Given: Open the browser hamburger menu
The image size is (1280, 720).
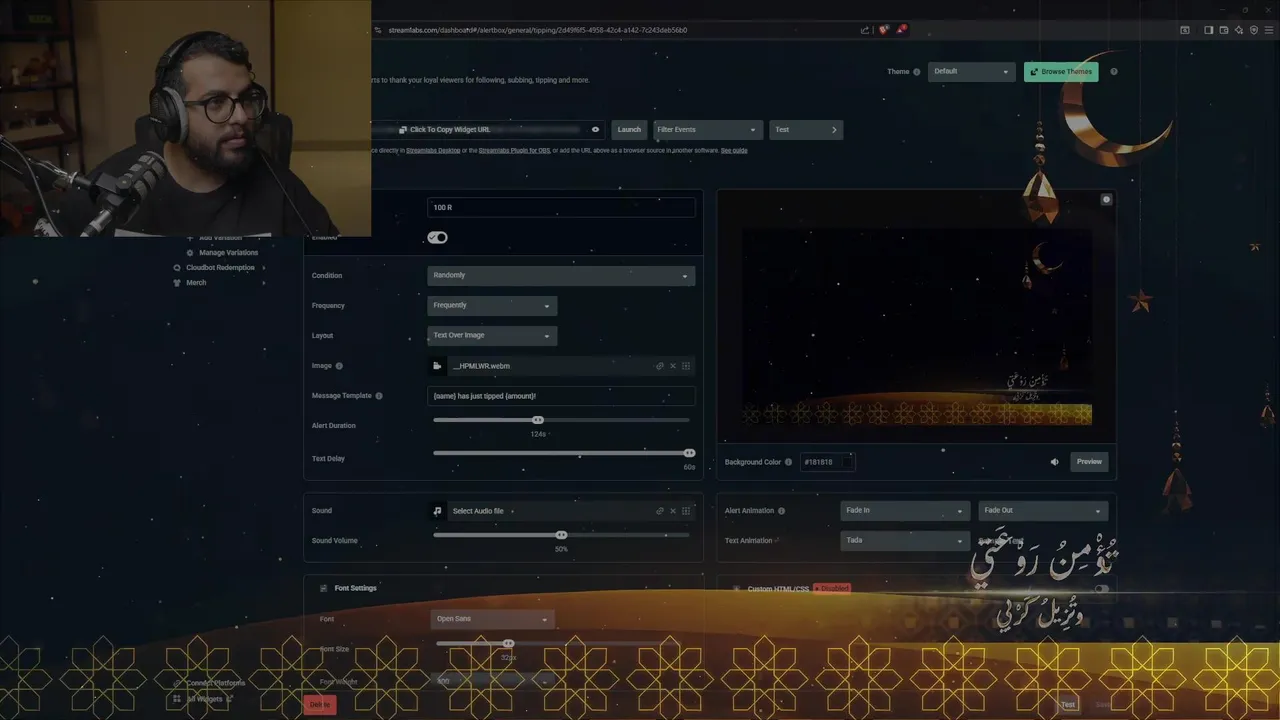Looking at the screenshot, I should coord(1267,30).
